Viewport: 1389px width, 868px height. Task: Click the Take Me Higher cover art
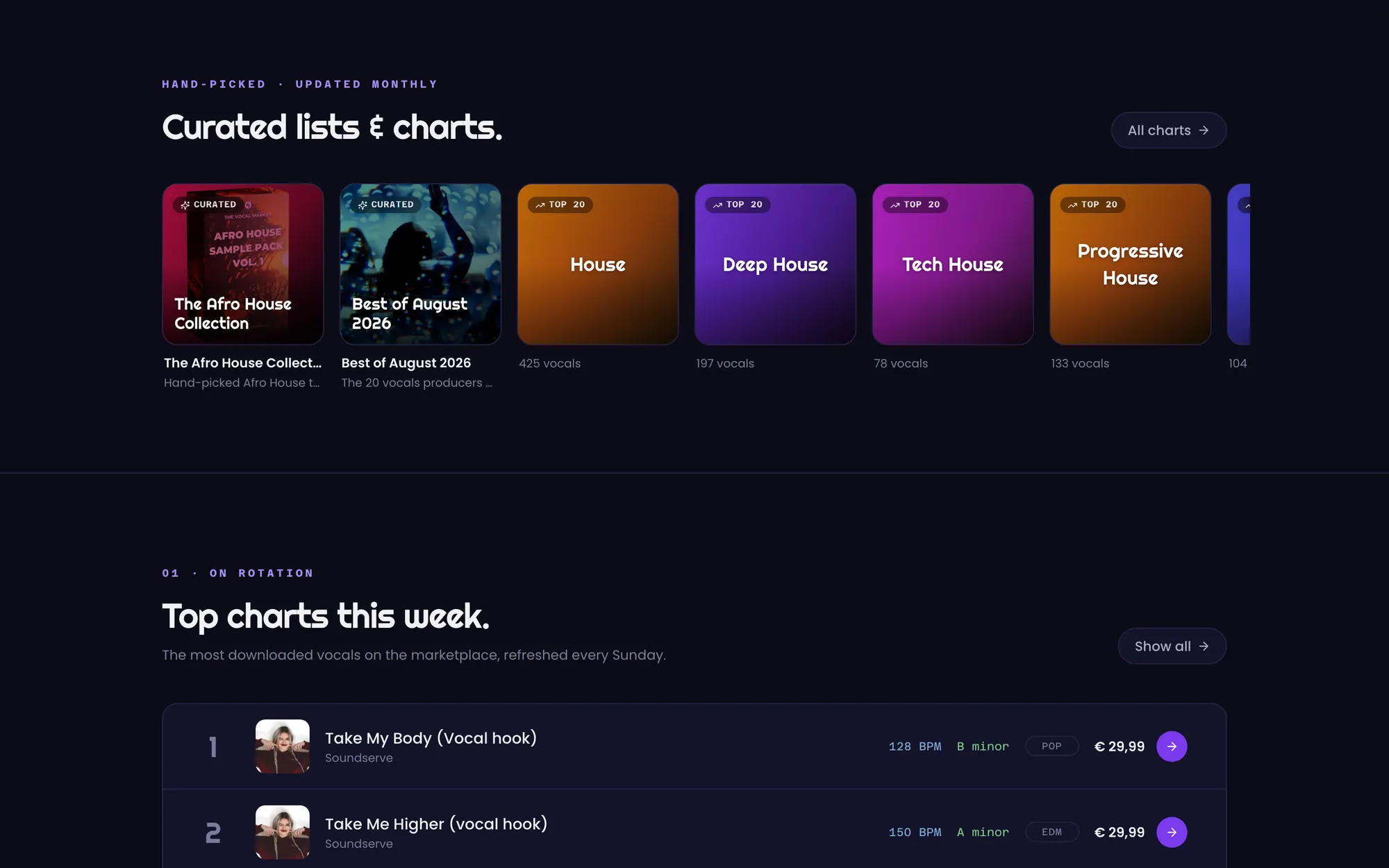(283, 832)
